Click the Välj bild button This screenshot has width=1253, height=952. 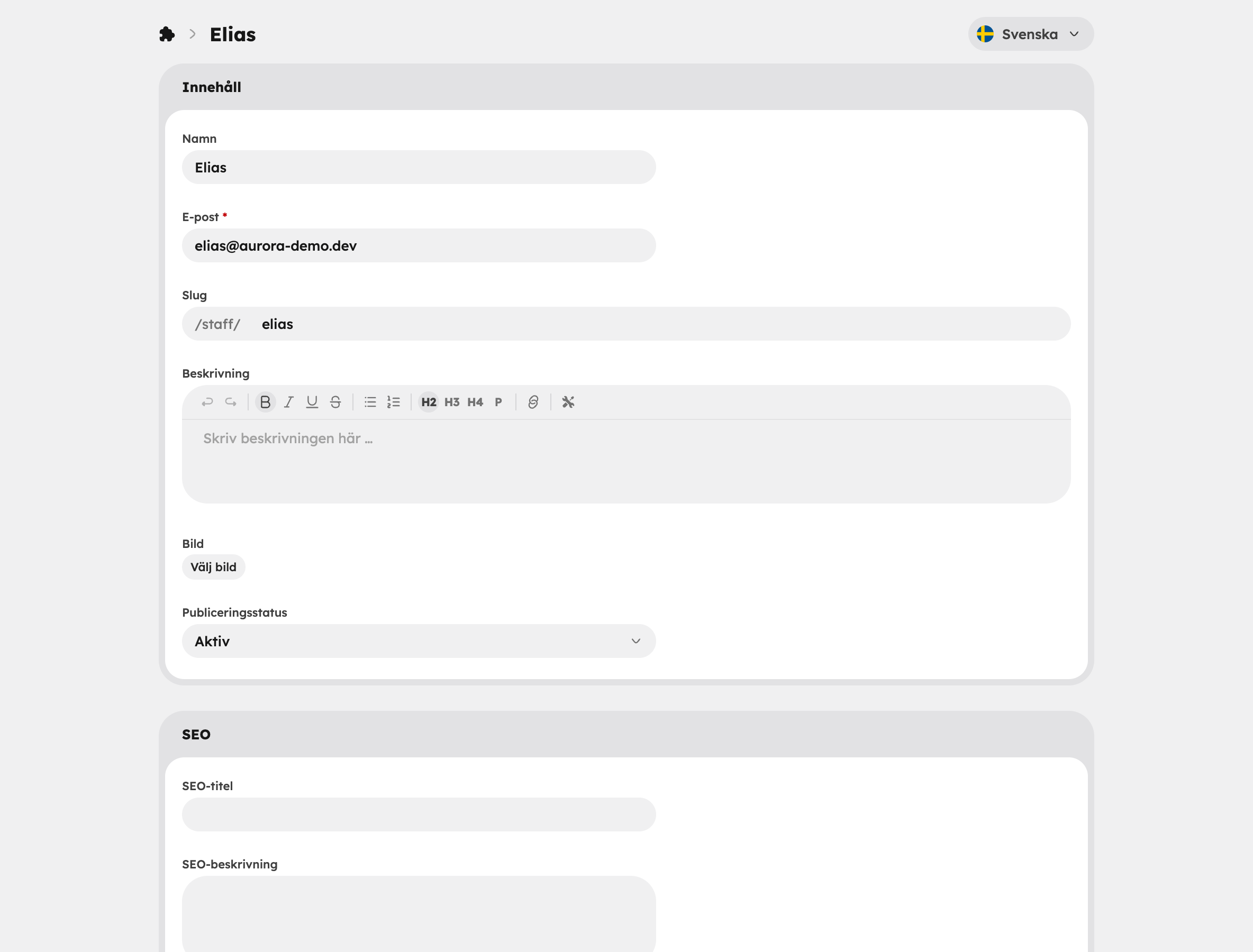click(x=213, y=566)
